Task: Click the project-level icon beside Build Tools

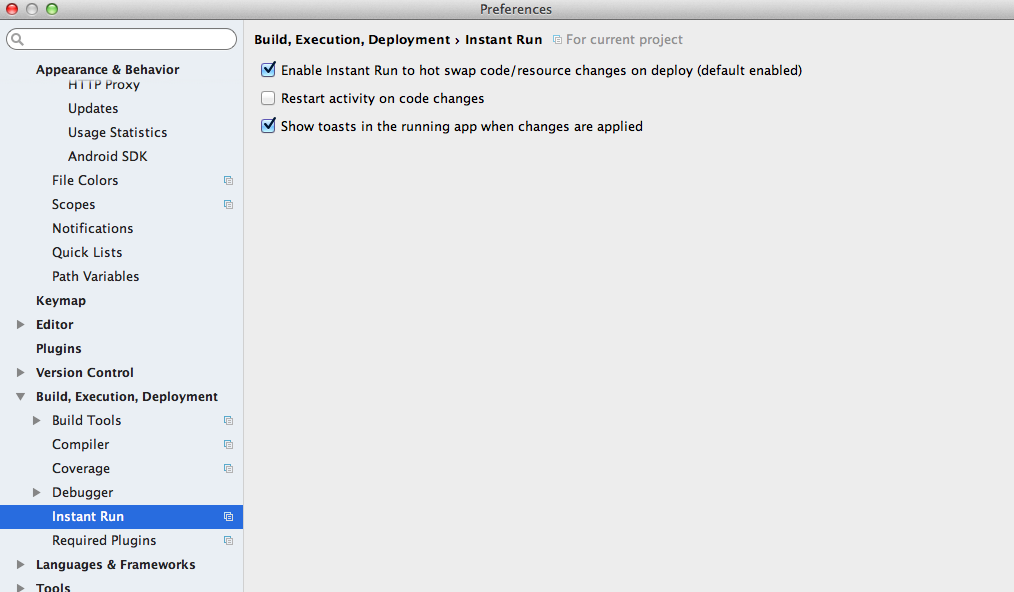Action: 228,421
